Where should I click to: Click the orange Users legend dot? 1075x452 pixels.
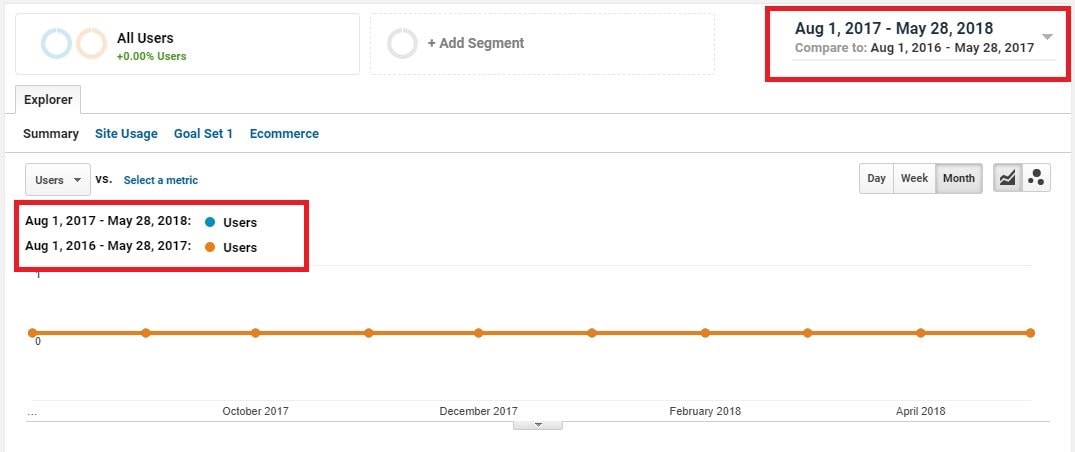coord(210,247)
